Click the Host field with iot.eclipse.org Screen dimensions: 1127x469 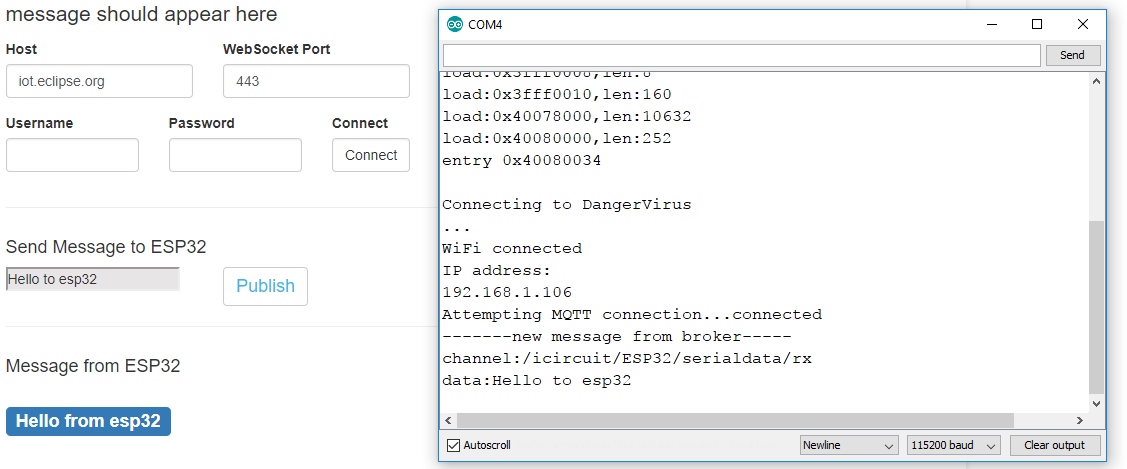click(x=99, y=81)
